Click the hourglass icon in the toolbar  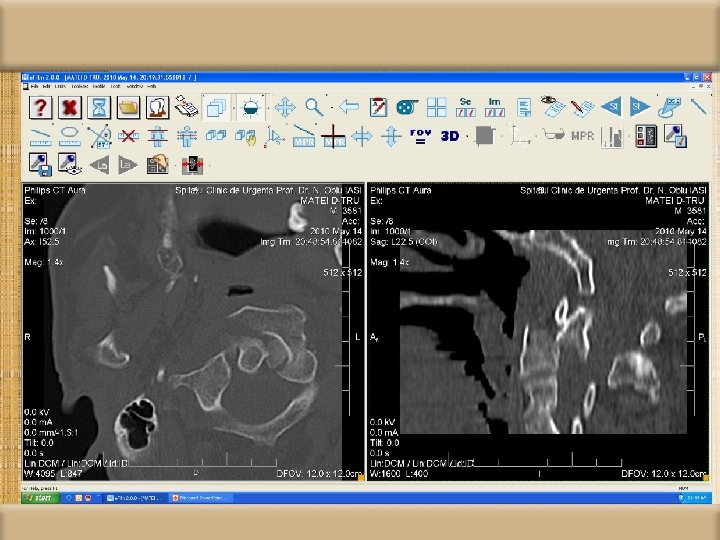coord(99,107)
